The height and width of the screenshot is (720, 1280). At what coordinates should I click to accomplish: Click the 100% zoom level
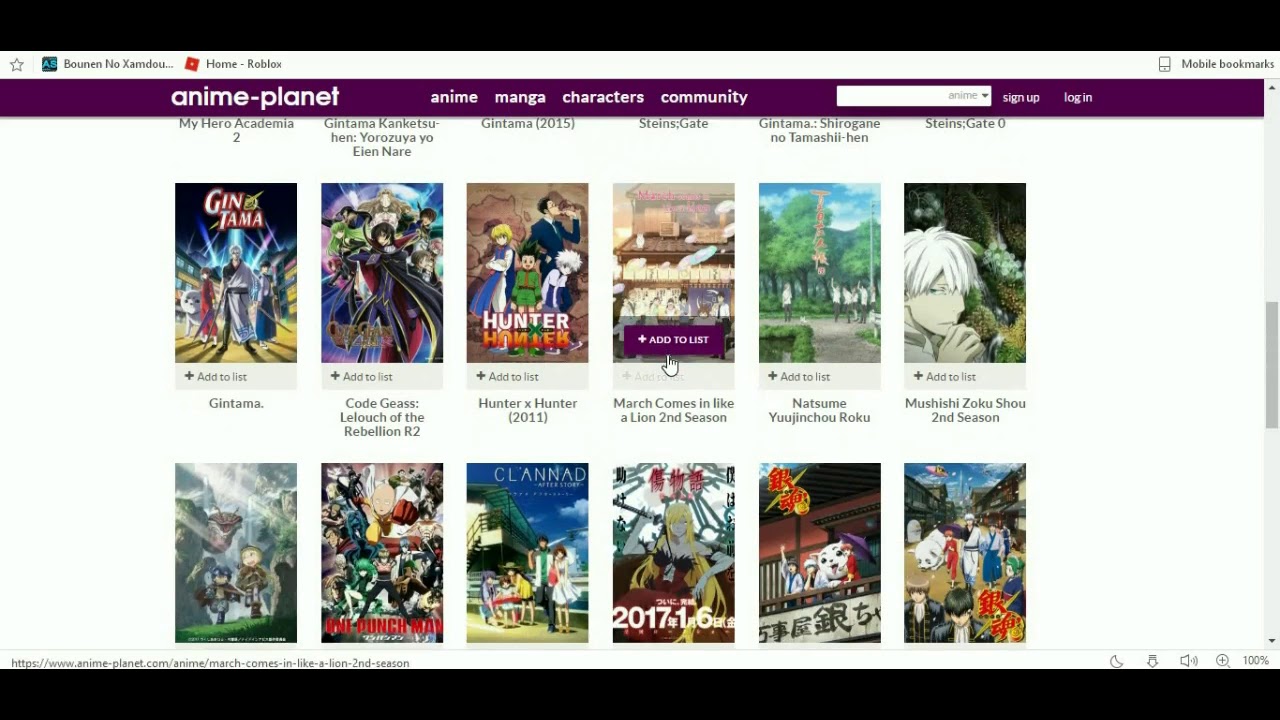pos(1256,661)
